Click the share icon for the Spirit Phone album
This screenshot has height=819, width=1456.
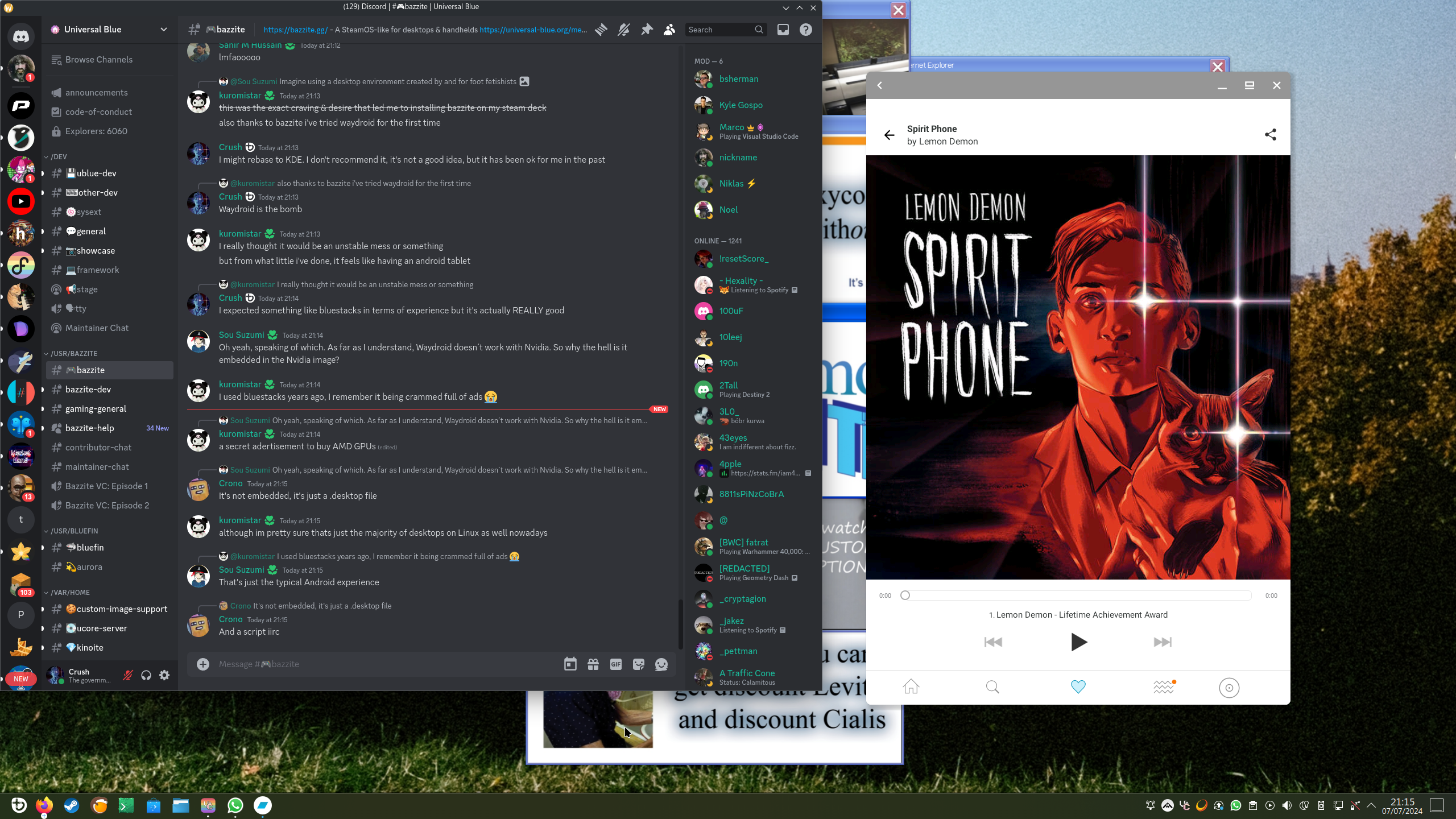[1270, 135]
